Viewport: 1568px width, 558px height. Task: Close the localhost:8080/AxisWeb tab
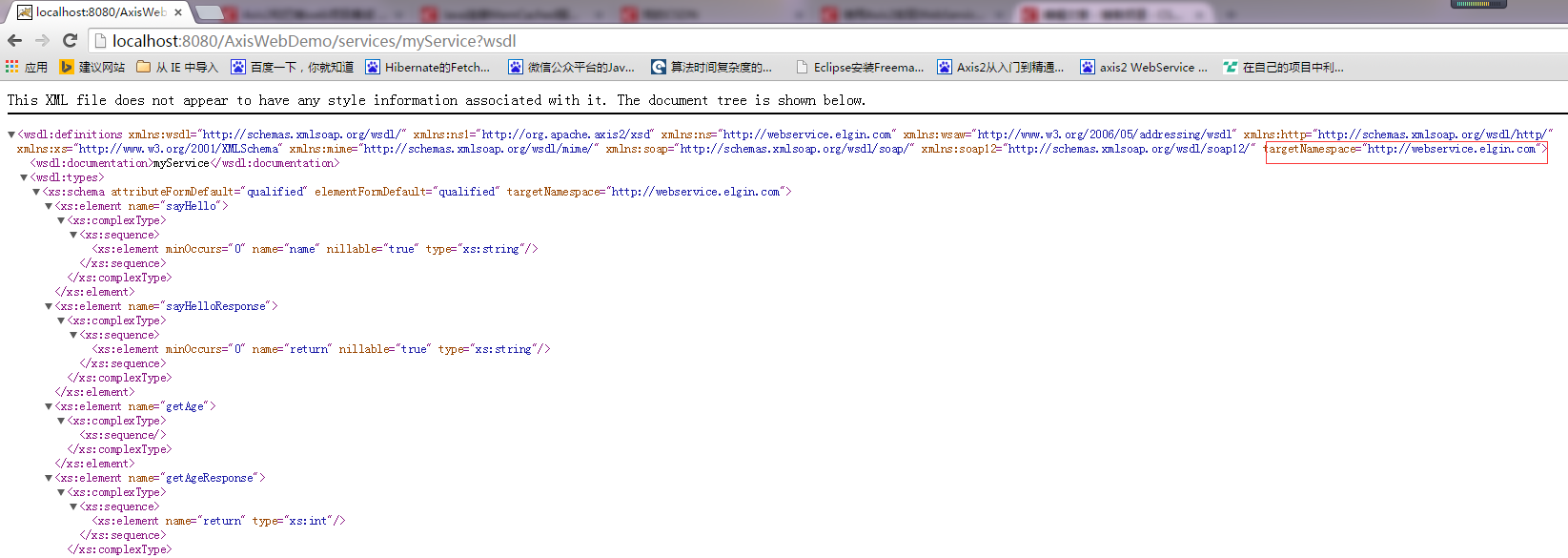coord(178,12)
